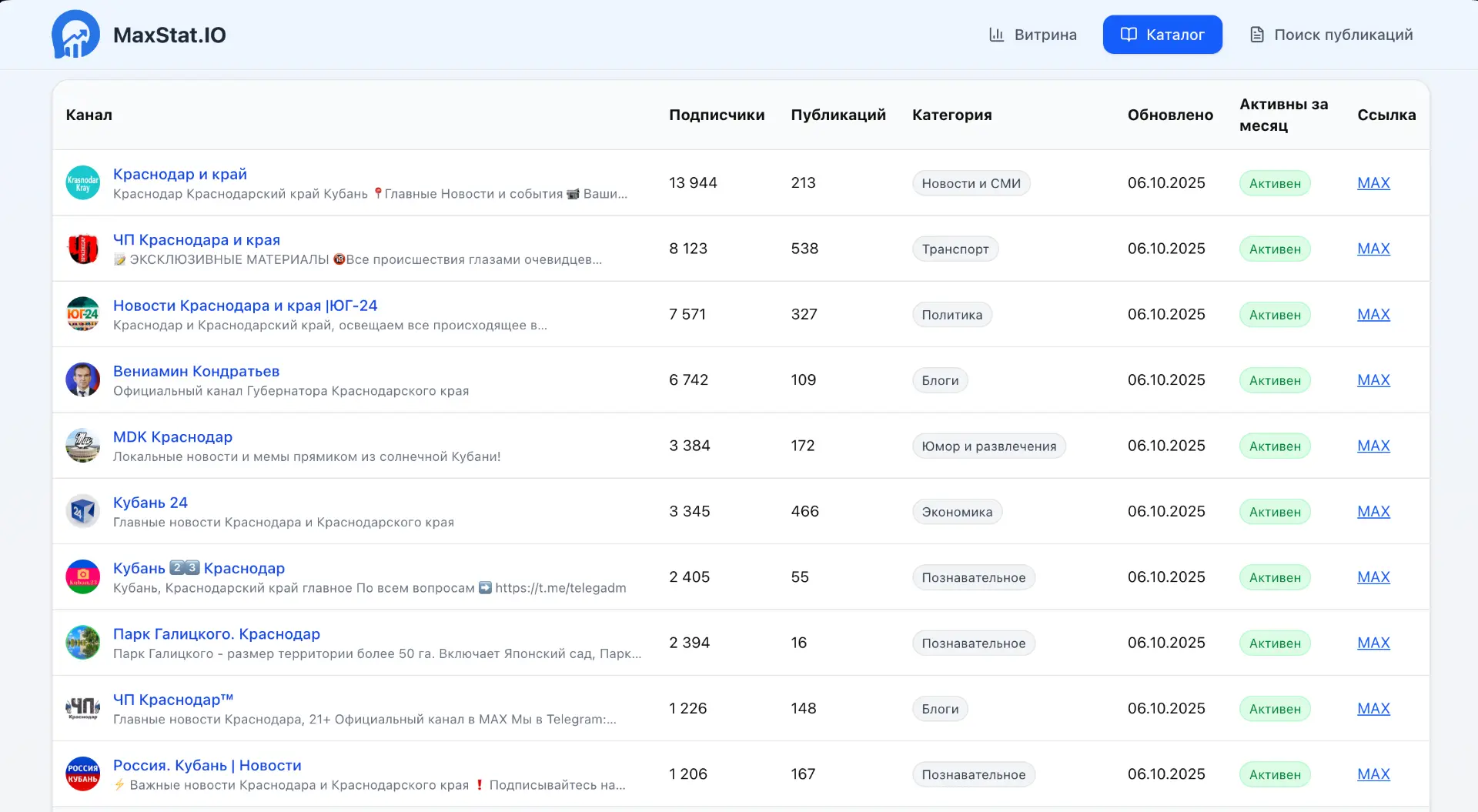Switch to the Витрина tab
This screenshot has height=812, width=1478.
pyautogui.click(x=1032, y=35)
